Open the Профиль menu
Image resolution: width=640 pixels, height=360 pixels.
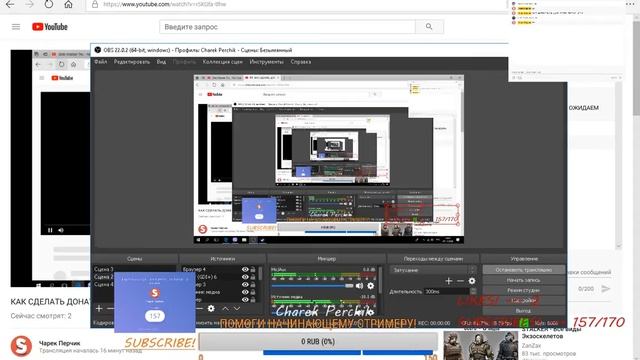pos(184,62)
